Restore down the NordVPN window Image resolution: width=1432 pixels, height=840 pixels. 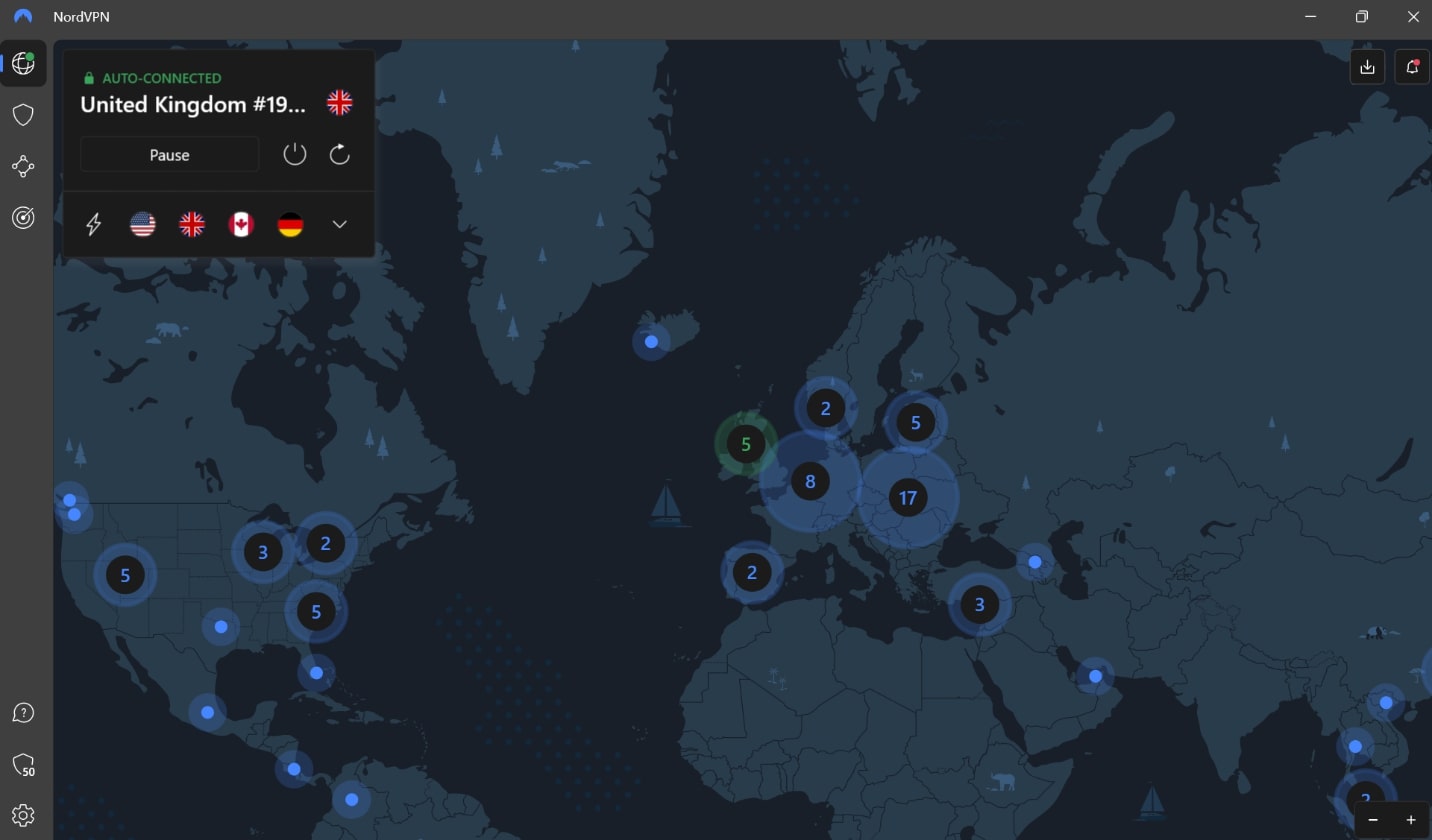tap(1362, 17)
